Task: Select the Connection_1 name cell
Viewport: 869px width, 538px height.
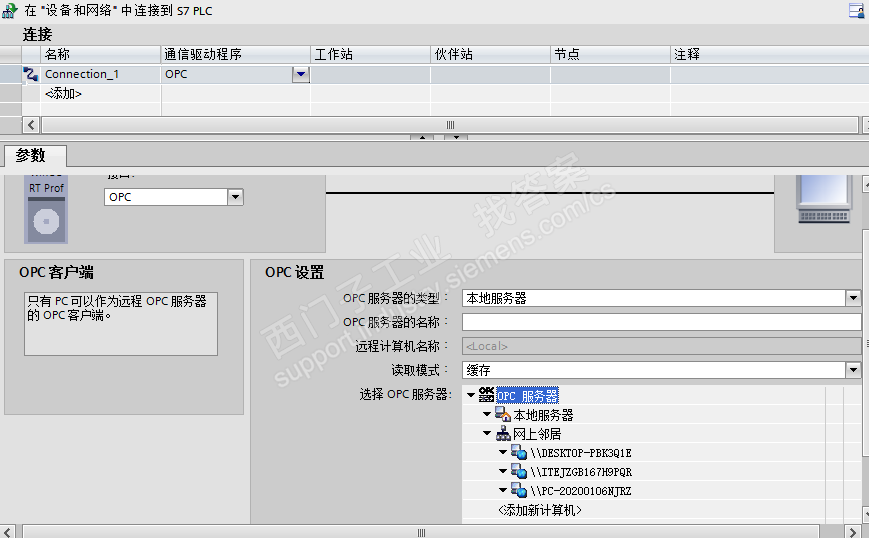Action: [x=100, y=74]
